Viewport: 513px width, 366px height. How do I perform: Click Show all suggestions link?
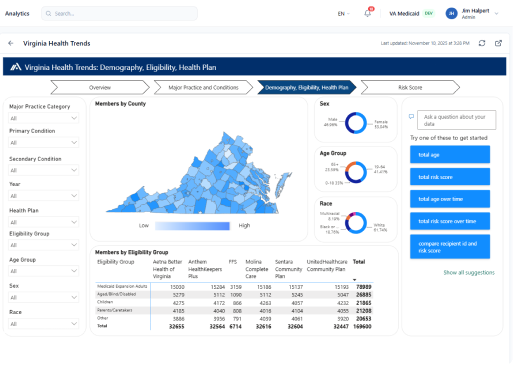coord(469,272)
